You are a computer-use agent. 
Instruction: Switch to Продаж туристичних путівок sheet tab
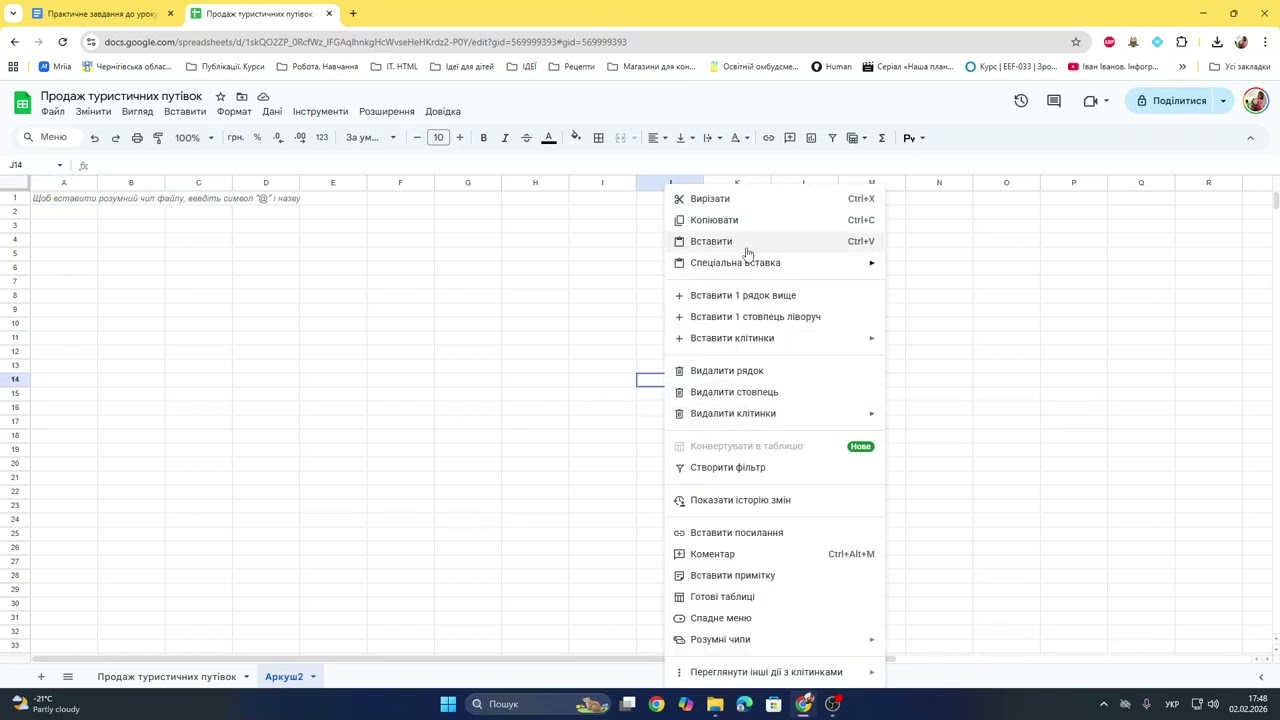(x=167, y=677)
